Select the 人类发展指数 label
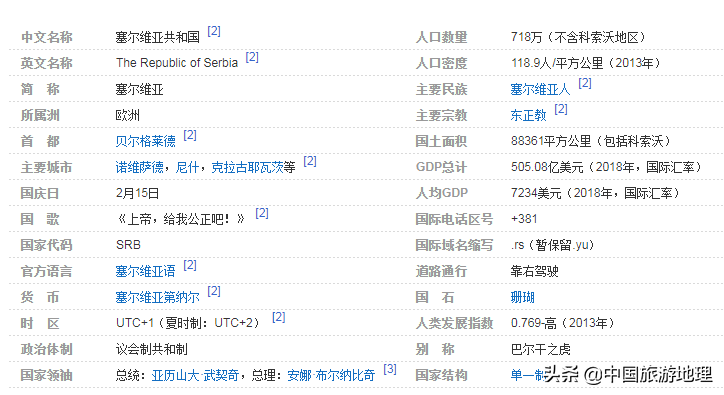The image size is (724, 395). point(454,323)
